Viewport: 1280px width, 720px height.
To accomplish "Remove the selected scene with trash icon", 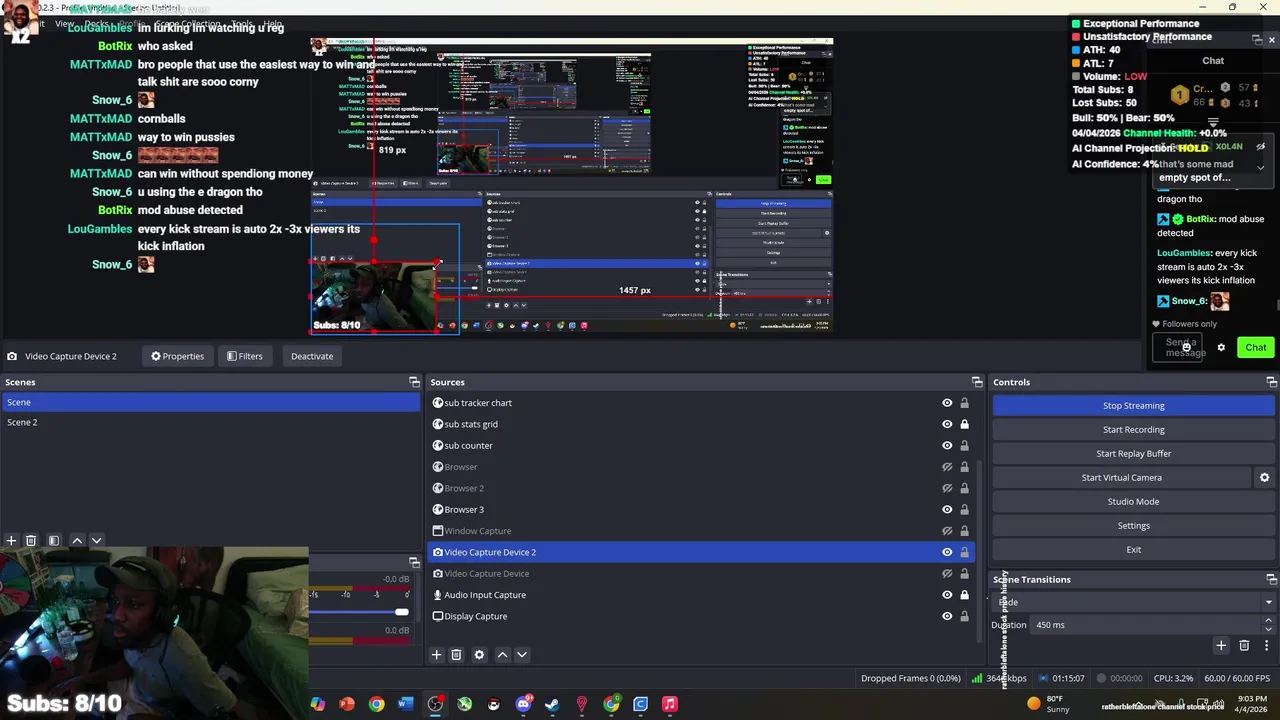I will [x=31, y=540].
